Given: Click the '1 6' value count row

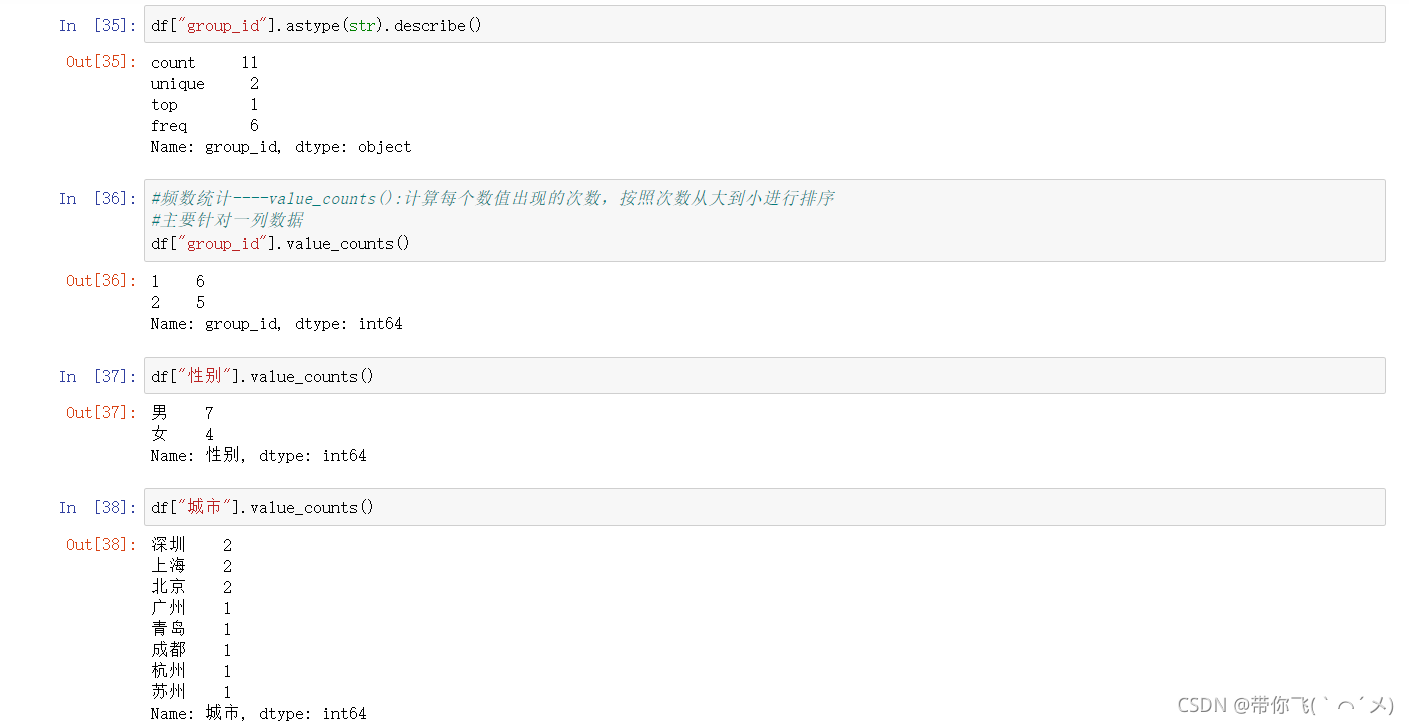Looking at the screenshot, I should click(x=178, y=282).
